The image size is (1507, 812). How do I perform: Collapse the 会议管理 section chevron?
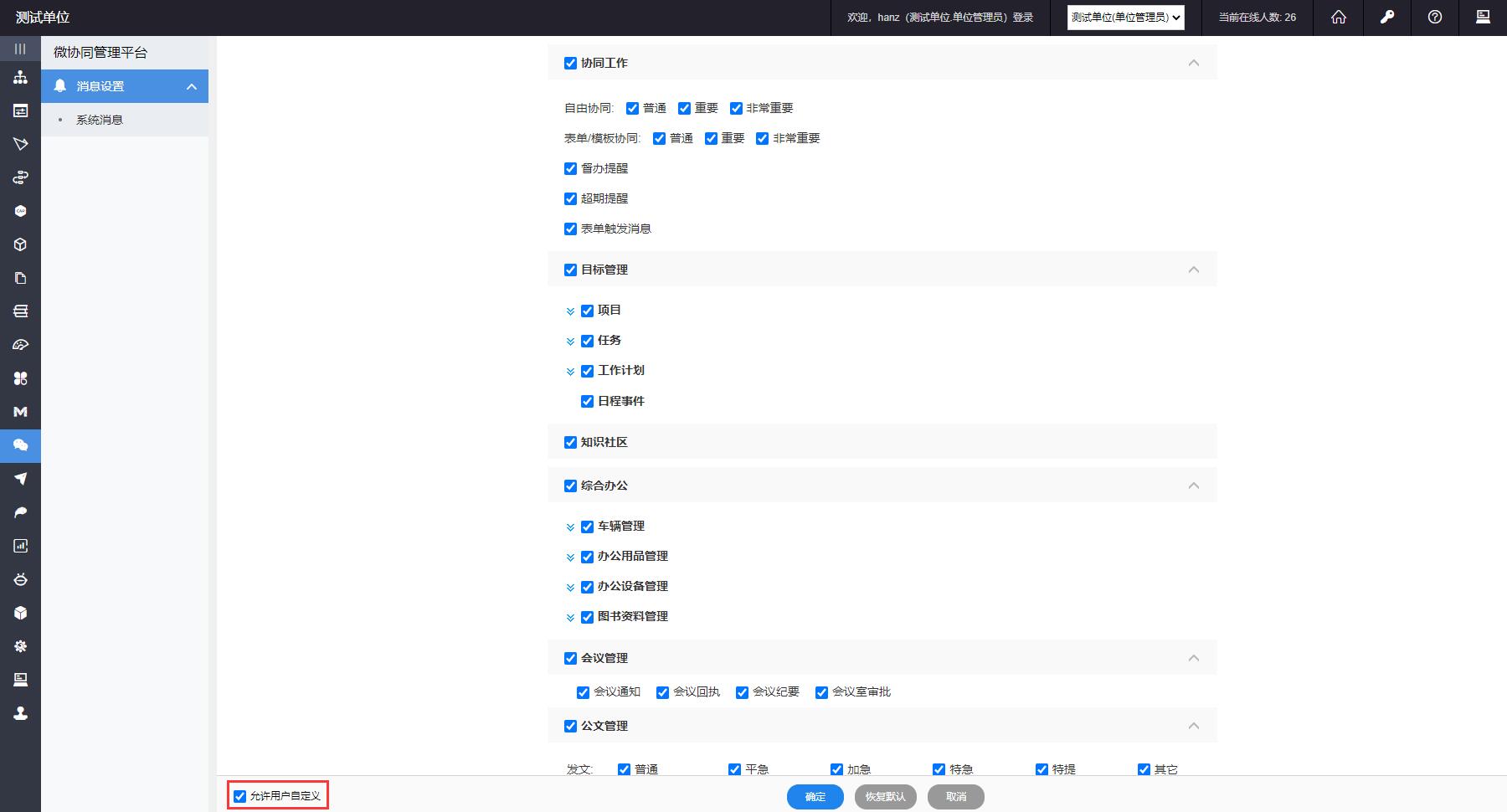click(x=1194, y=658)
